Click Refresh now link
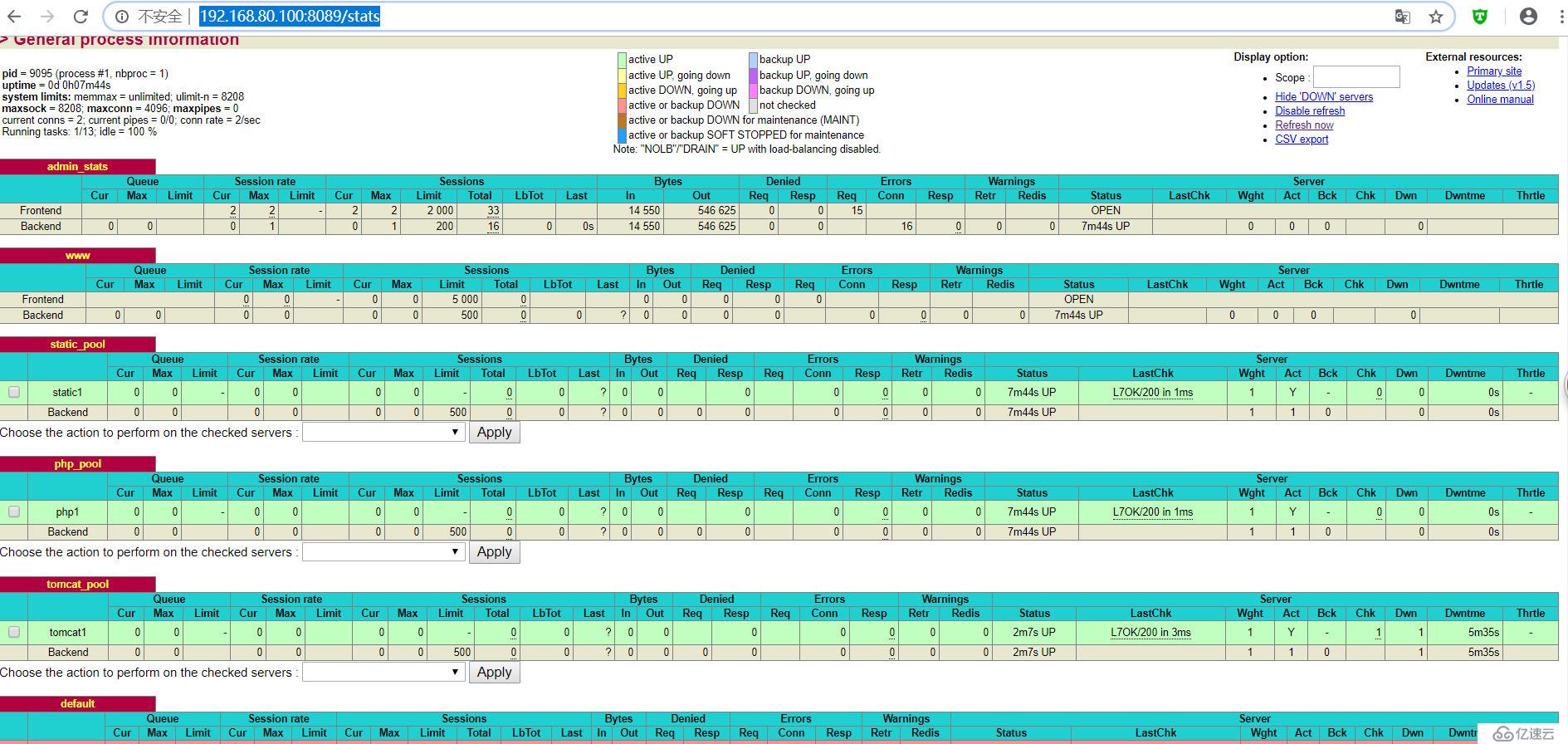 (1304, 125)
